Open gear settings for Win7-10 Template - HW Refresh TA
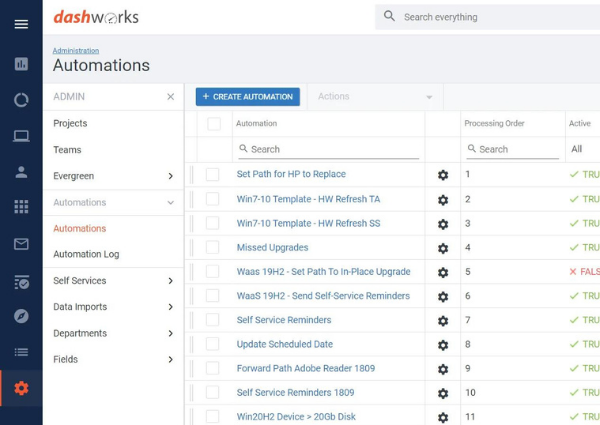The height and width of the screenshot is (425, 600). (x=443, y=200)
